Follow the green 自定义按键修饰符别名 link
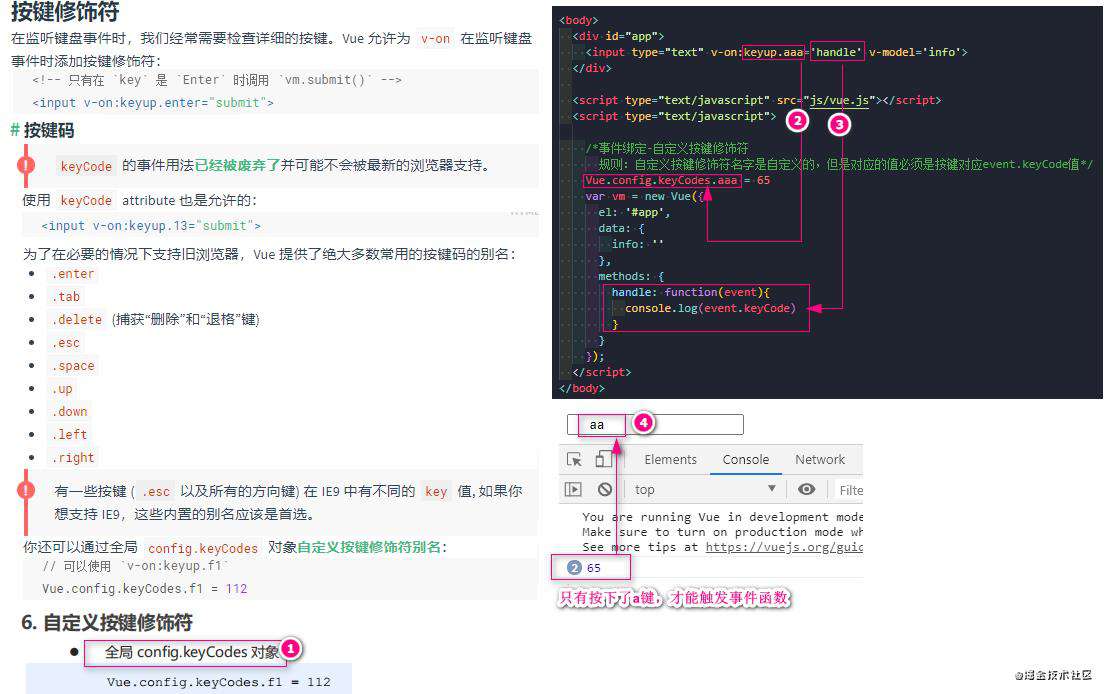The width and height of the screenshot is (1107, 694). point(369,547)
